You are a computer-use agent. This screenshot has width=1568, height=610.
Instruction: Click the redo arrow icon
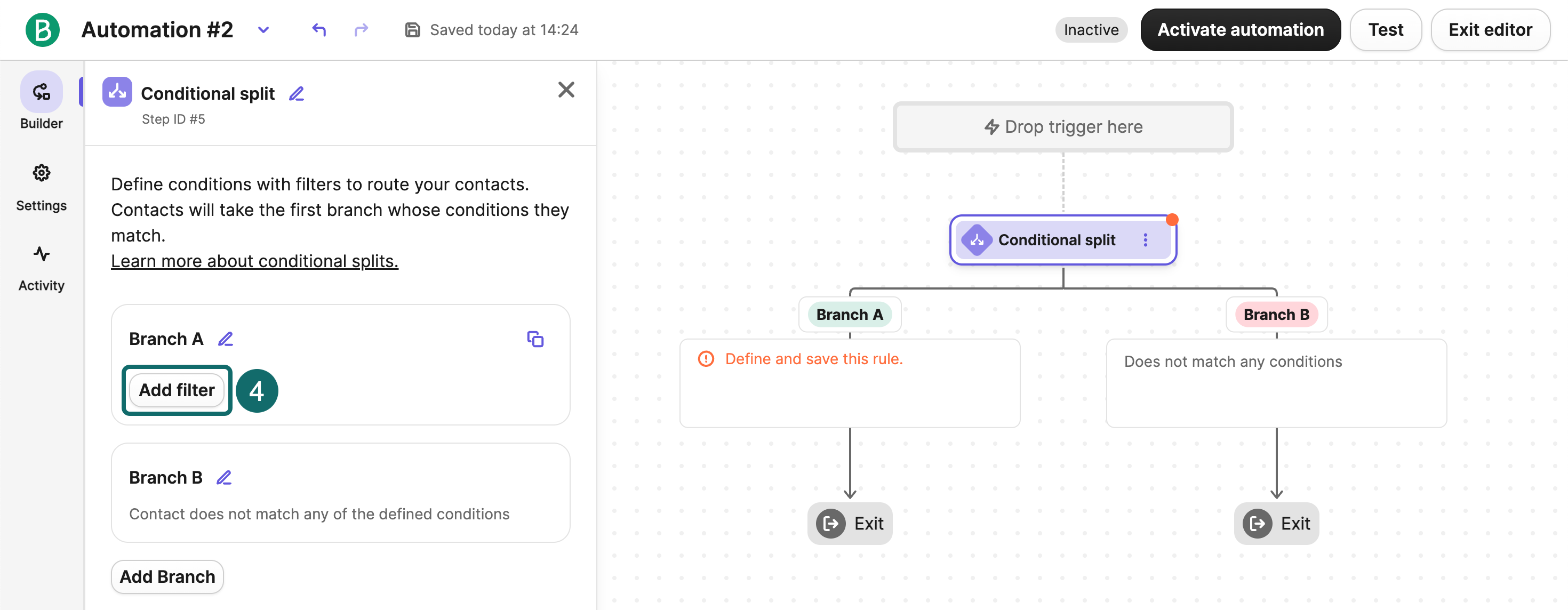pos(361,30)
